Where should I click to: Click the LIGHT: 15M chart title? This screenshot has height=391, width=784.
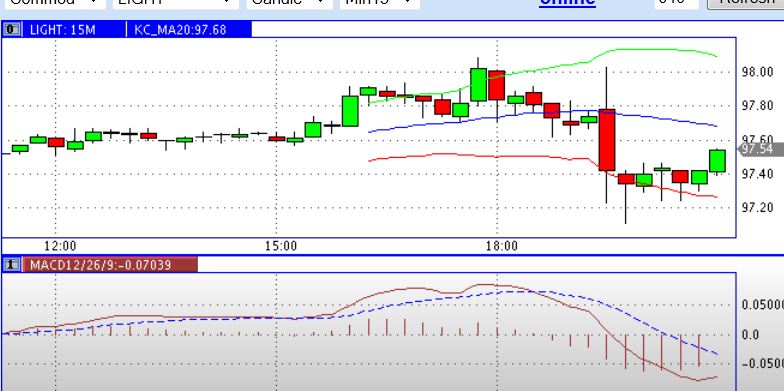click(62, 30)
